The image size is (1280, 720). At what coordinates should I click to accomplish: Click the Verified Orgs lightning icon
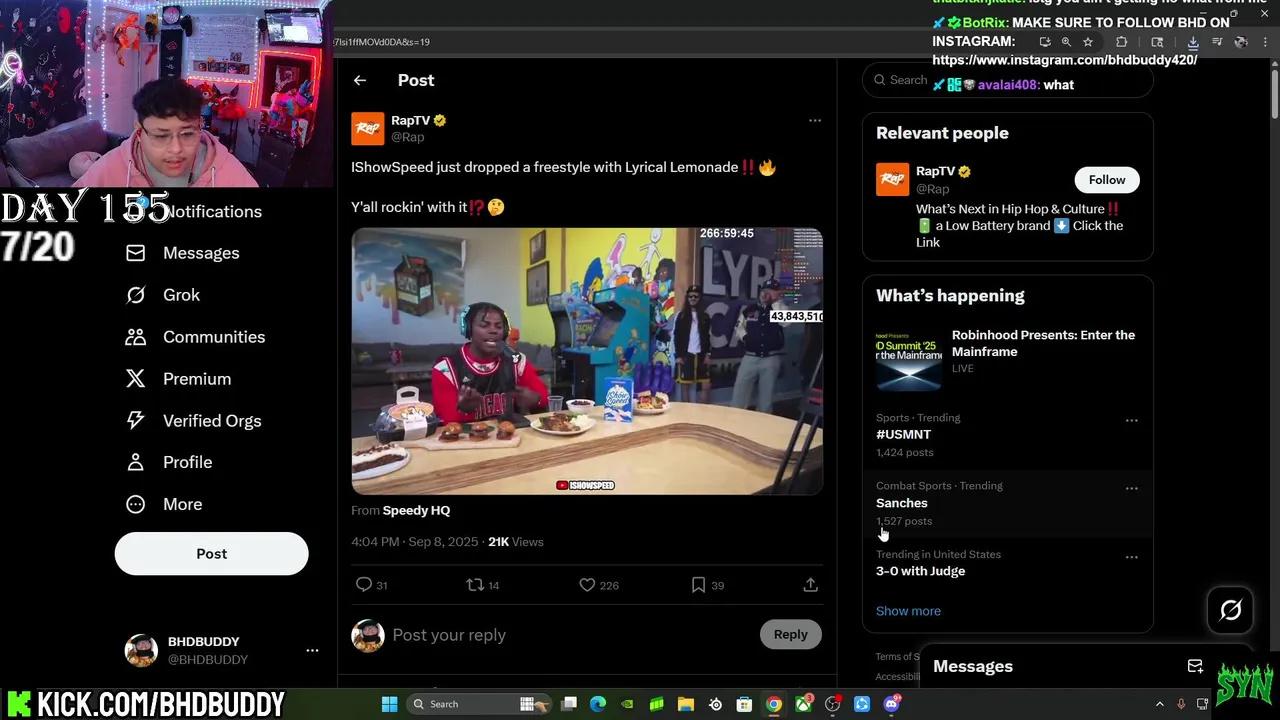(x=136, y=421)
